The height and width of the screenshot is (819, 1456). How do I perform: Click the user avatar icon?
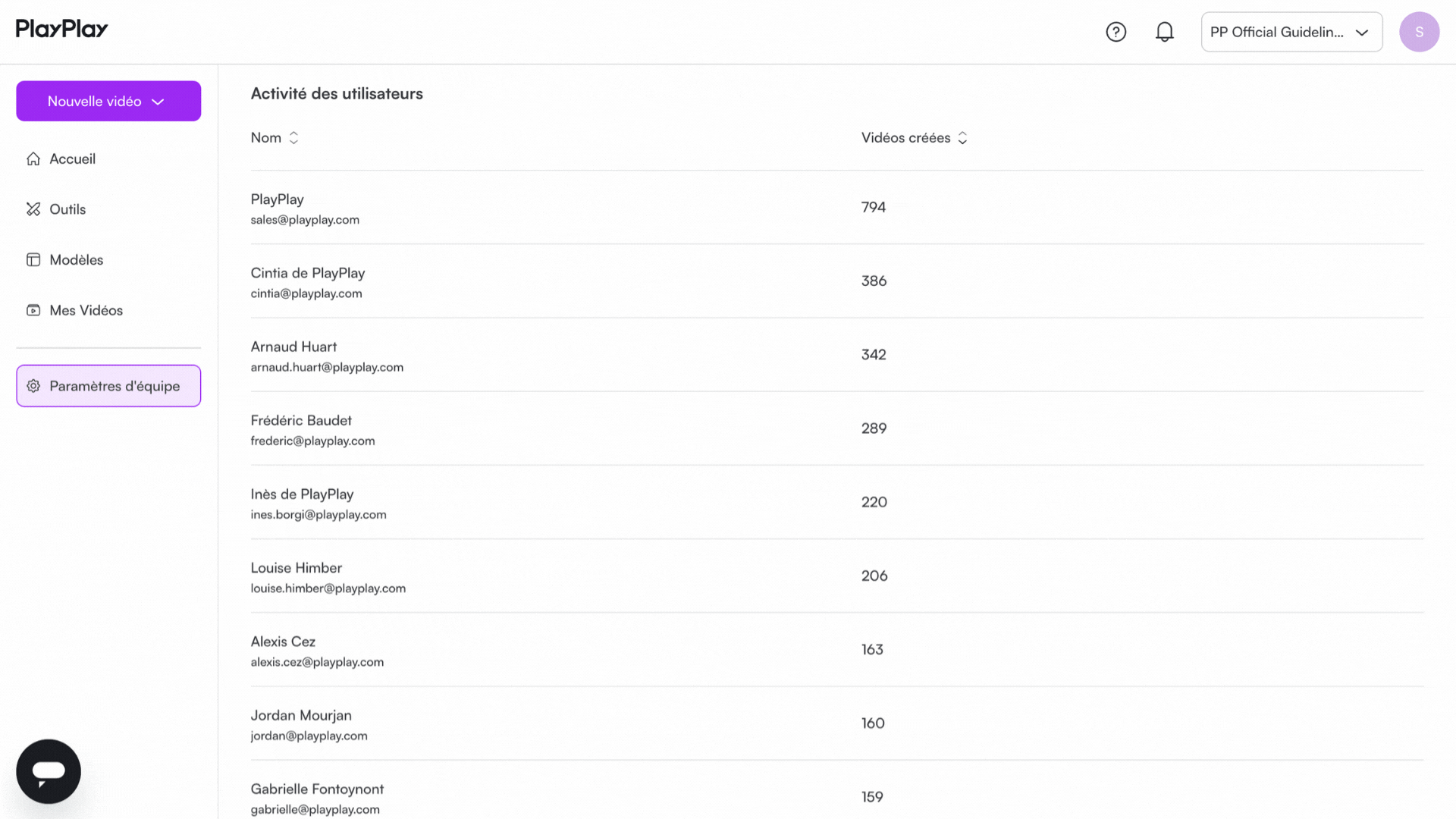coord(1419,32)
